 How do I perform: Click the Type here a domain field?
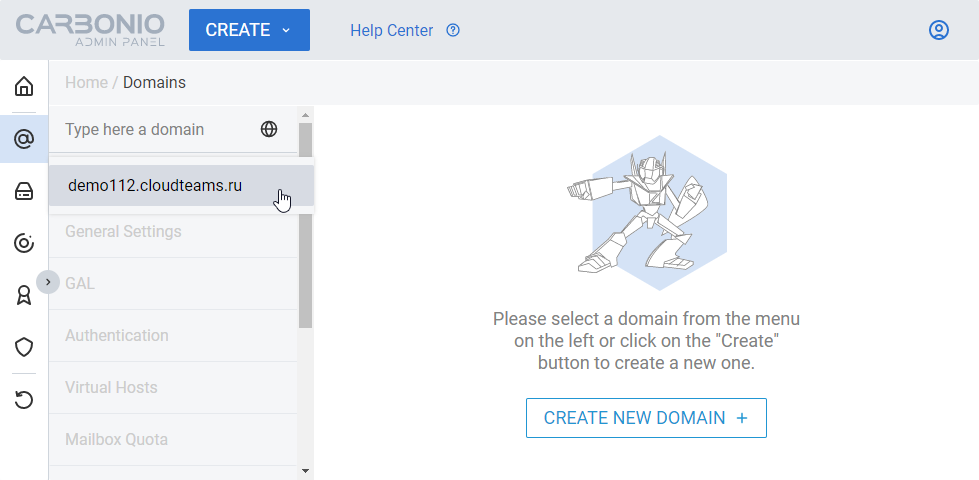(150, 129)
